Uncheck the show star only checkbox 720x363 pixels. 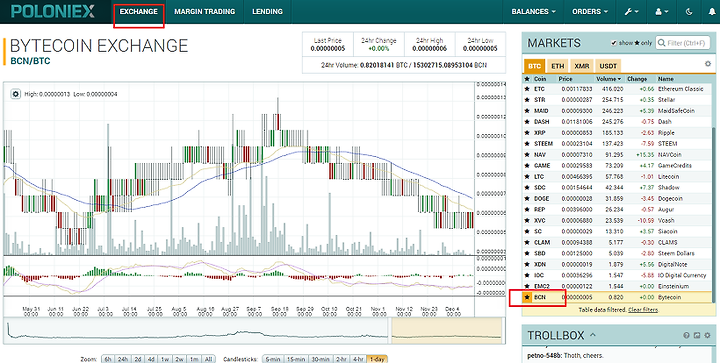click(x=614, y=43)
